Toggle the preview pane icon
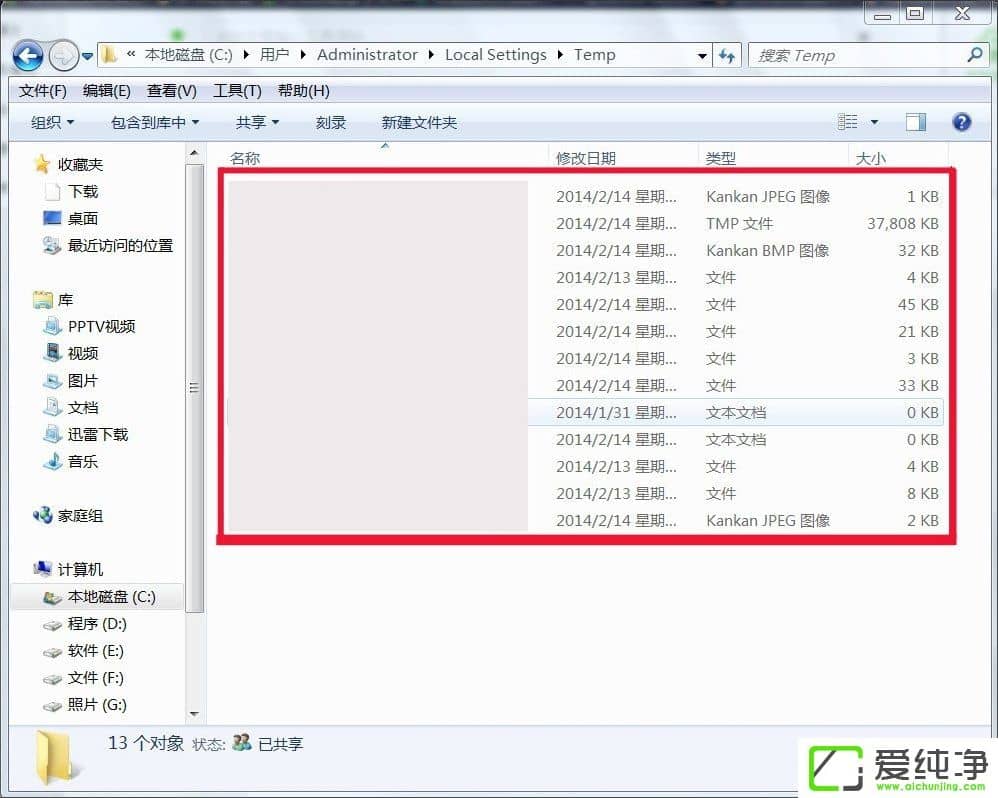 (915, 122)
